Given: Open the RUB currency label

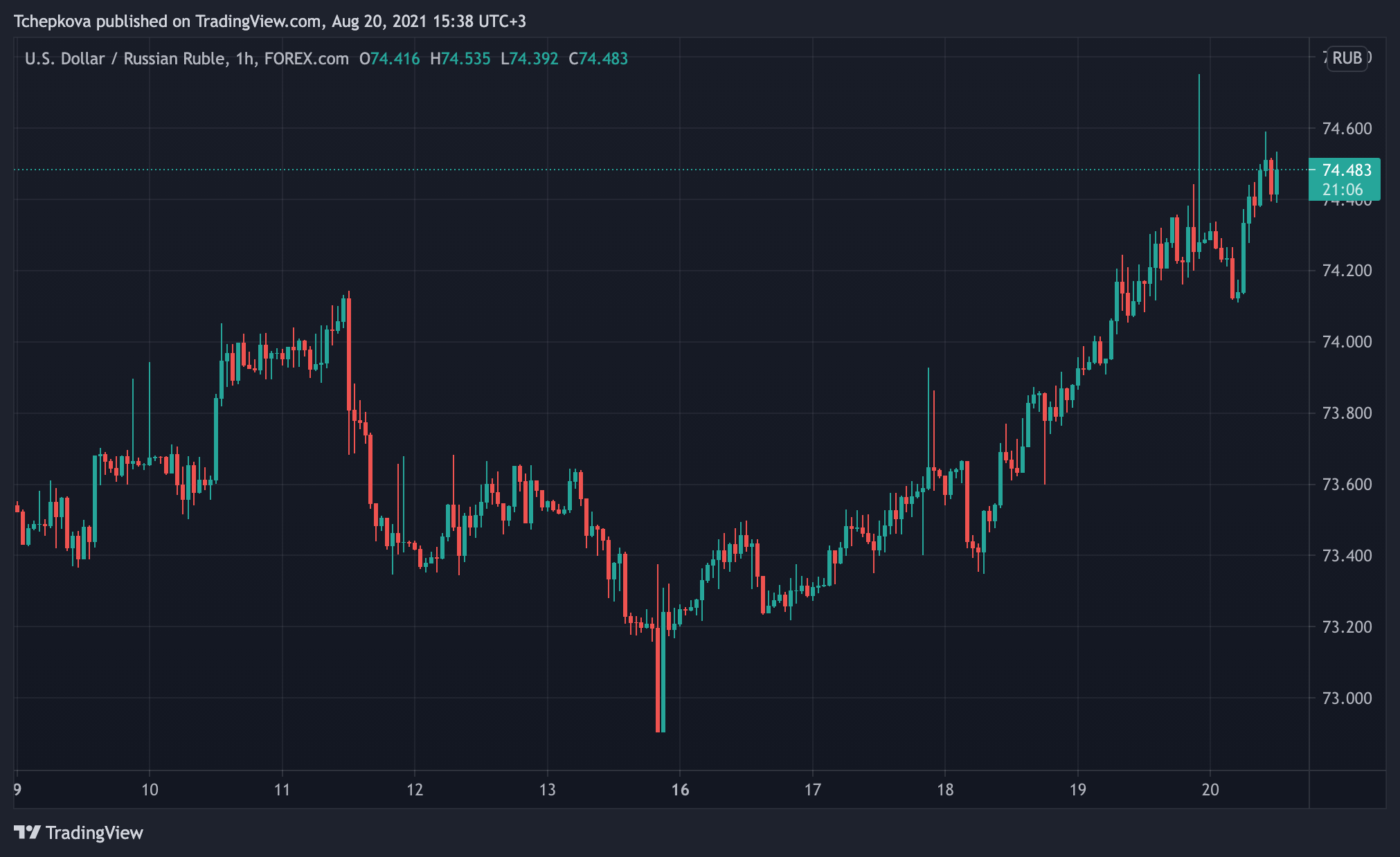Looking at the screenshot, I should click(1347, 58).
